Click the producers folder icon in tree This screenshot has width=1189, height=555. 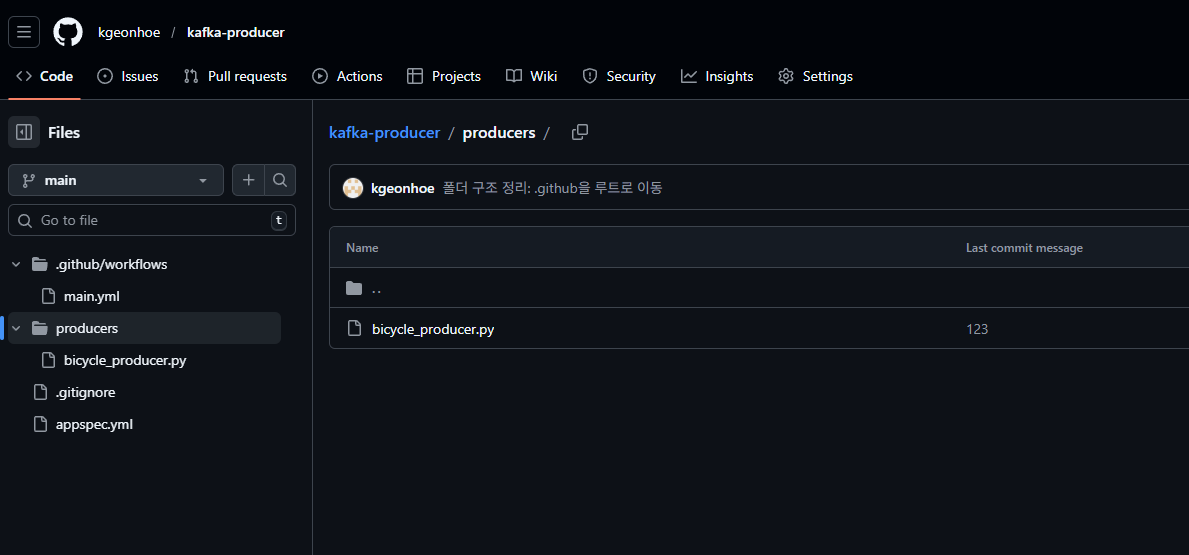coord(39,328)
